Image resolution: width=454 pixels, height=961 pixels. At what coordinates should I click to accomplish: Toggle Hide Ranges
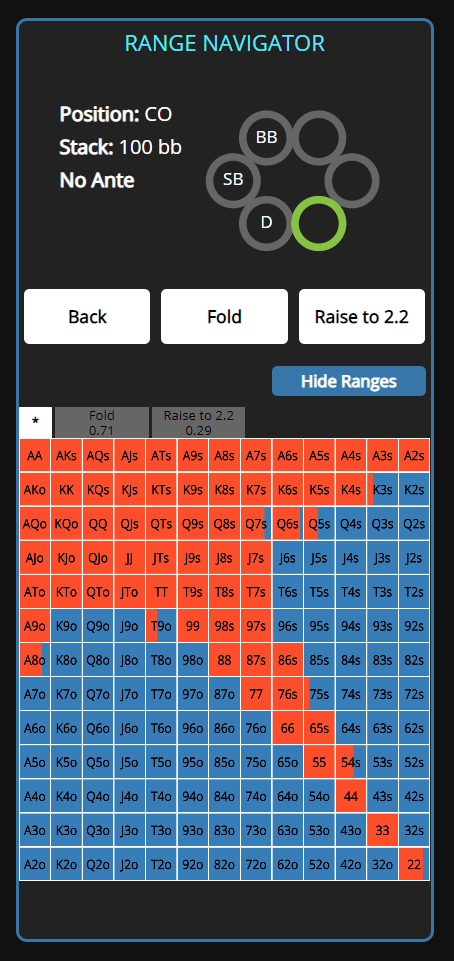pyautogui.click(x=349, y=381)
